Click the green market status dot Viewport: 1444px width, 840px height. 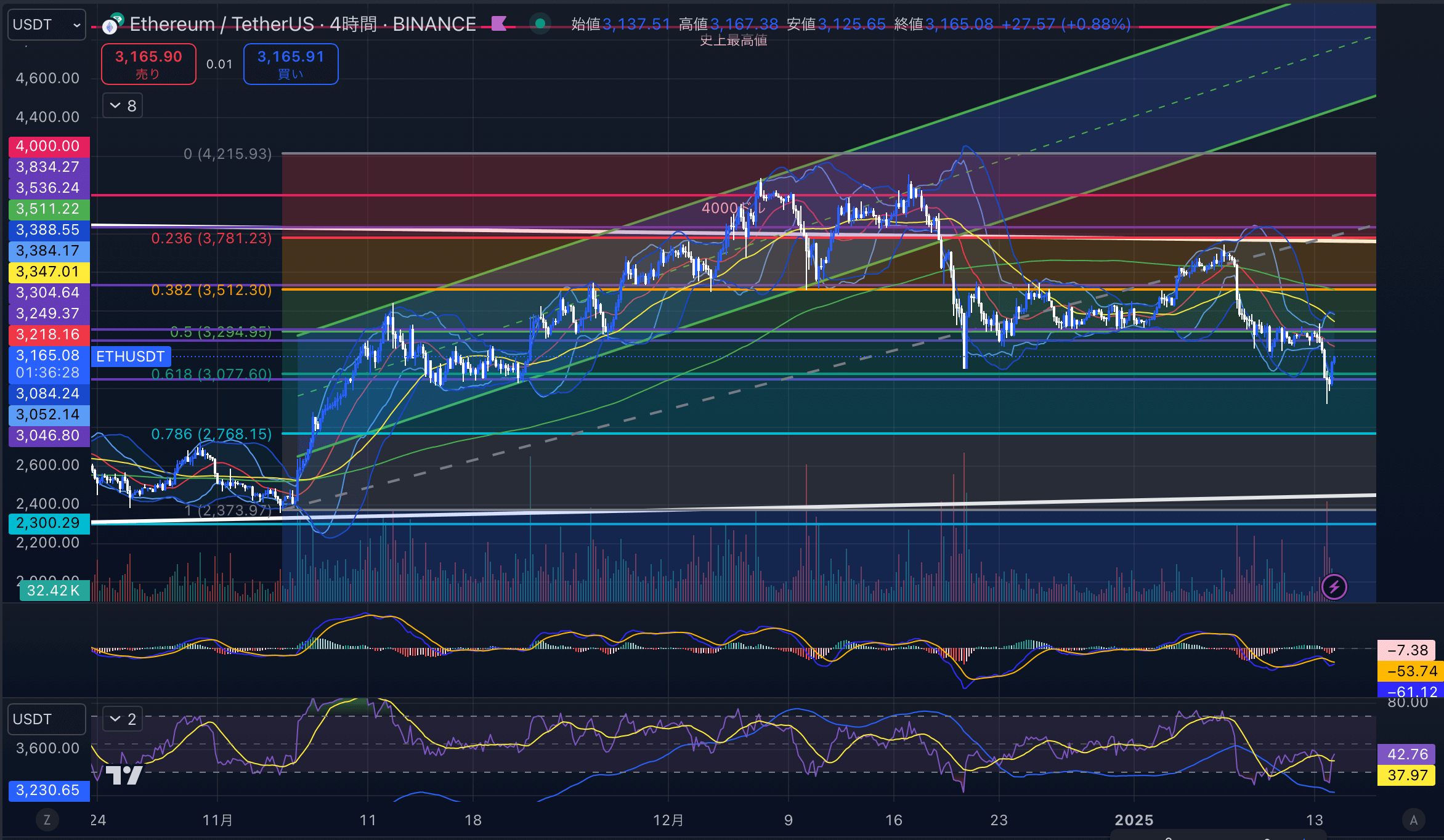pos(540,24)
